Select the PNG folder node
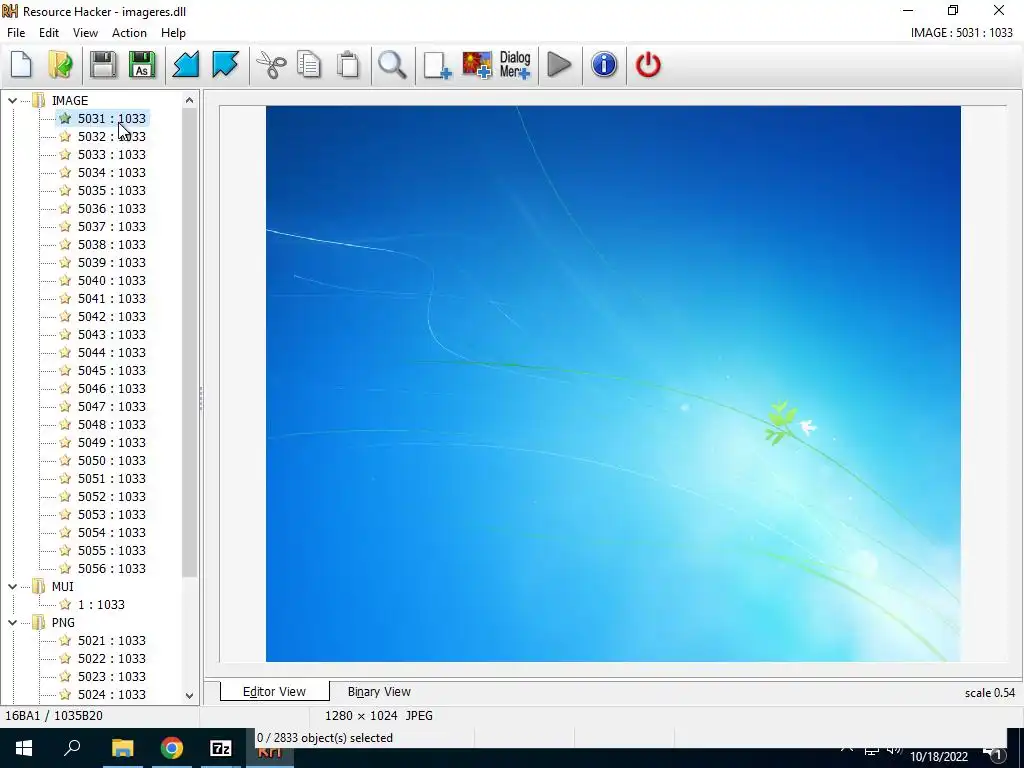This screenshot has height=768, width=1024. point(63,622)
